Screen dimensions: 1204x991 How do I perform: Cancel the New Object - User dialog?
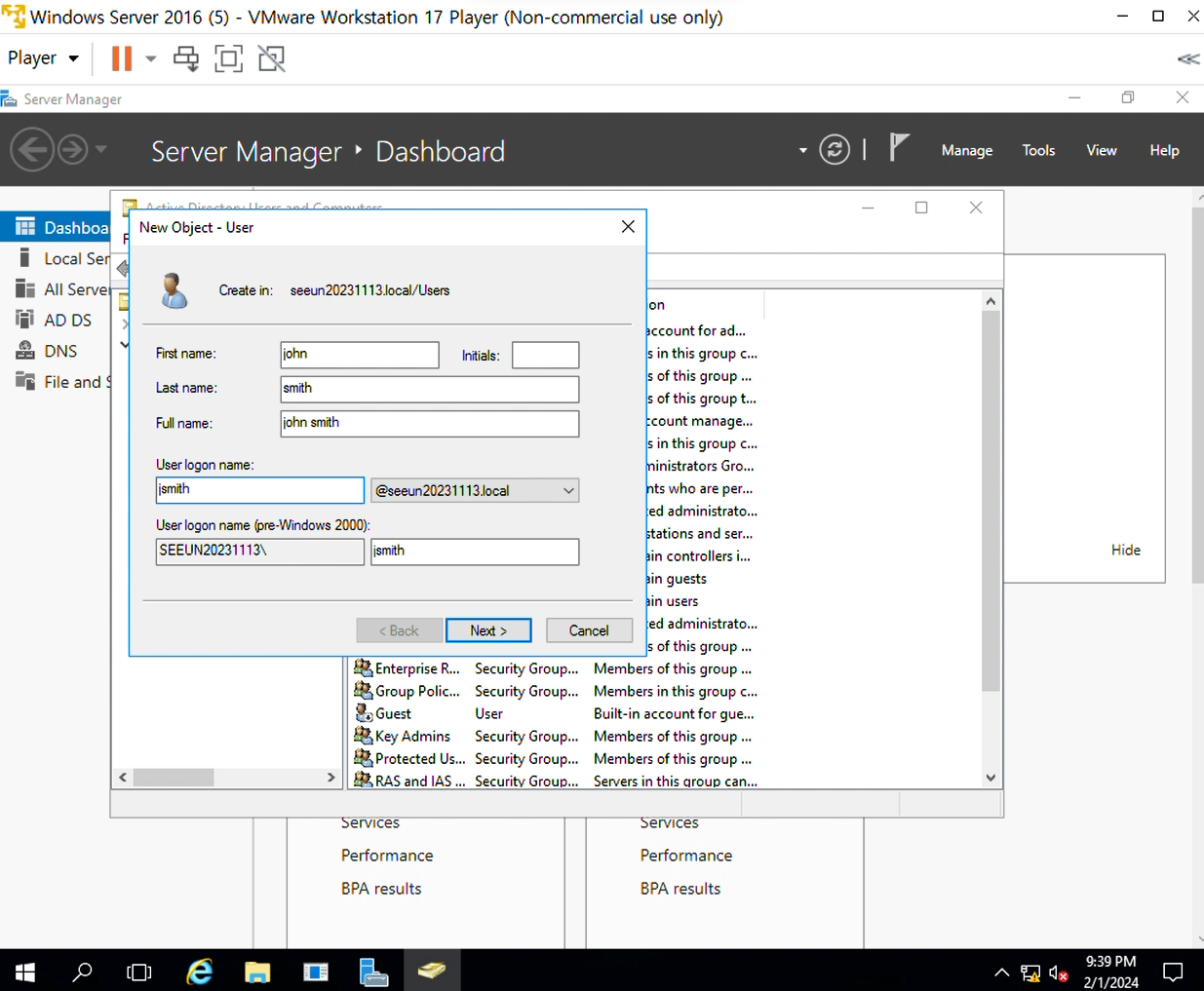pos(589,630)
